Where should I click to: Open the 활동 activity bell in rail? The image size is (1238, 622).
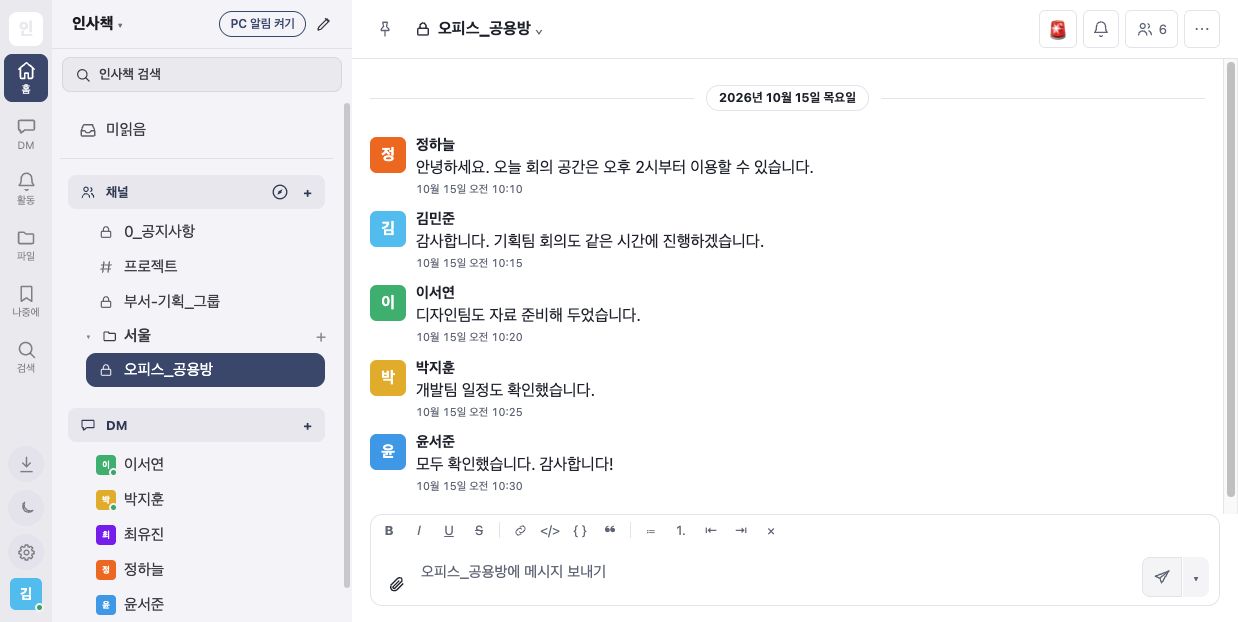26,188
